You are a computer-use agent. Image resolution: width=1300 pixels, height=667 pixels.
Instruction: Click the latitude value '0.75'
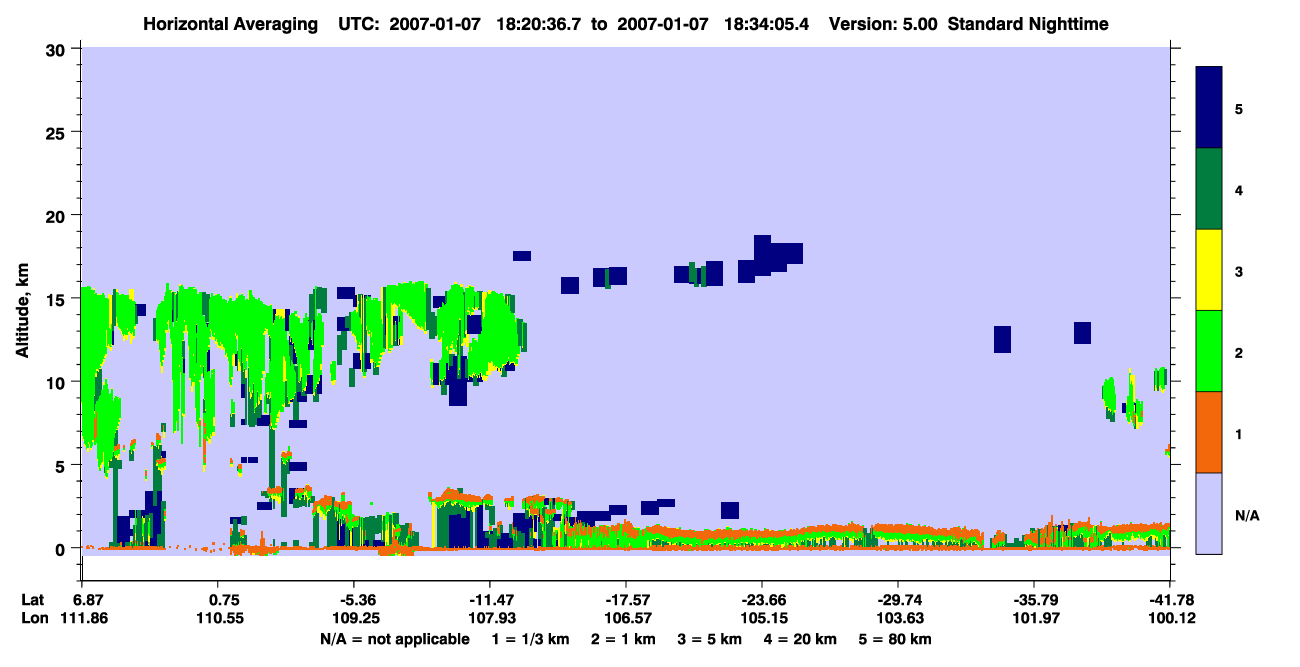coord(224,600)
